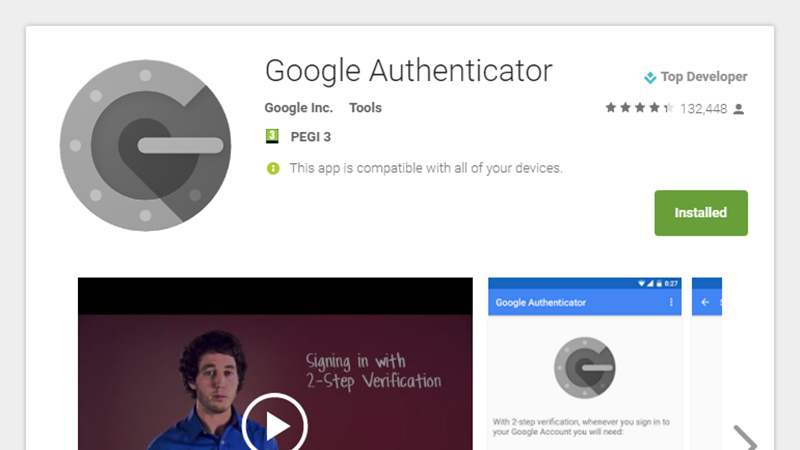Image resolution: width=800 pixels, height=450 pixels.
Task: Open the partially visible second screenshot
Action: (x=707, y=364)
